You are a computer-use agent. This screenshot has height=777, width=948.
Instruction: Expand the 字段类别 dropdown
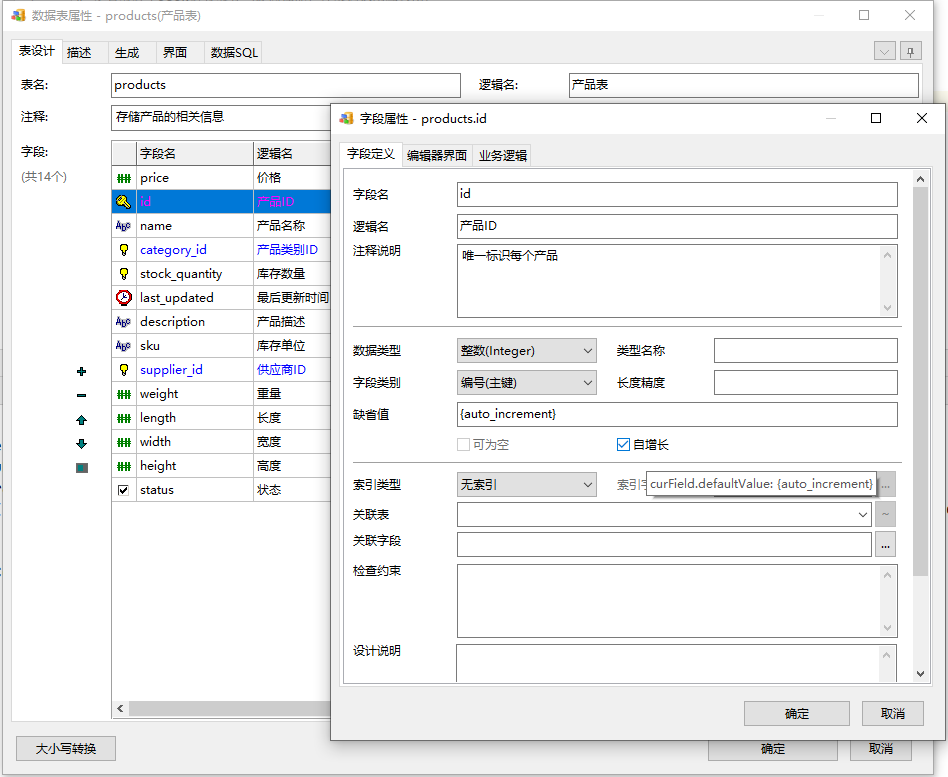526,383
